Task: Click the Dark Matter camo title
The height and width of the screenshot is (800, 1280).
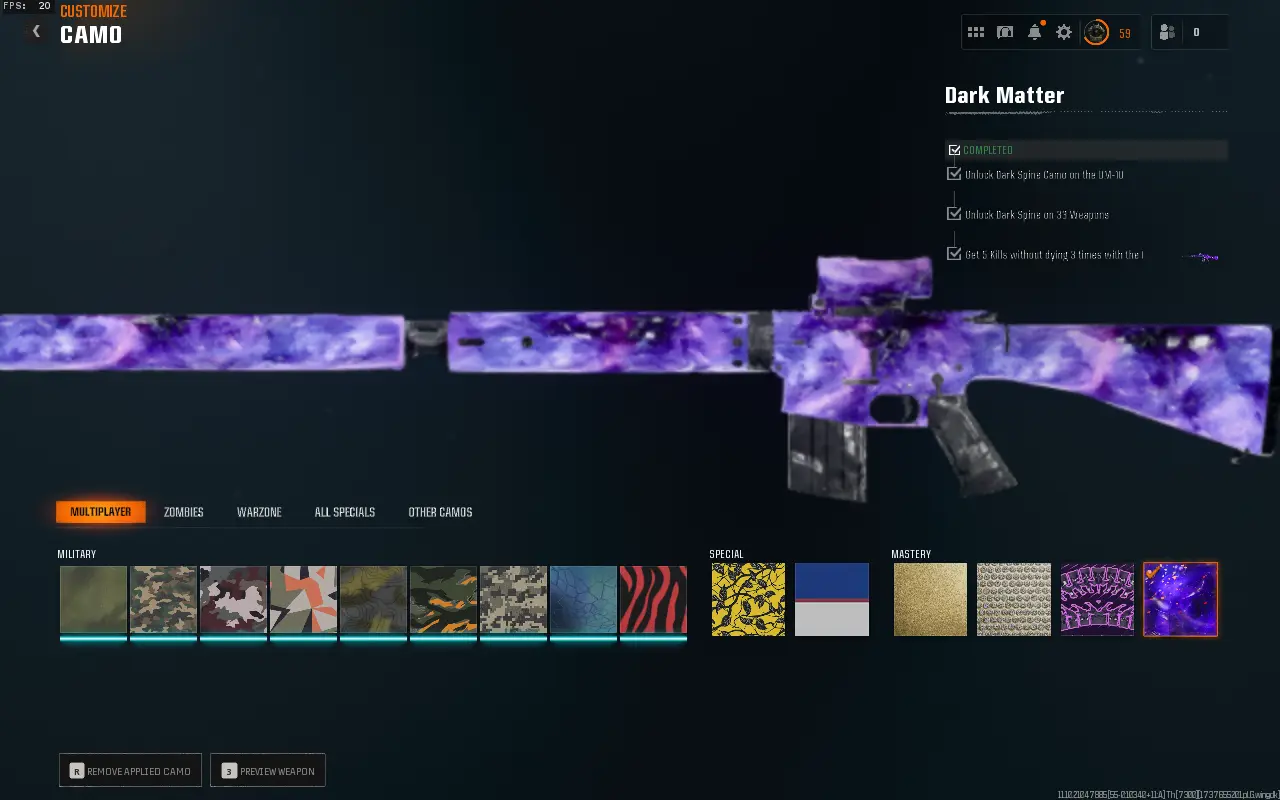Action: [x=1004, y=96]
